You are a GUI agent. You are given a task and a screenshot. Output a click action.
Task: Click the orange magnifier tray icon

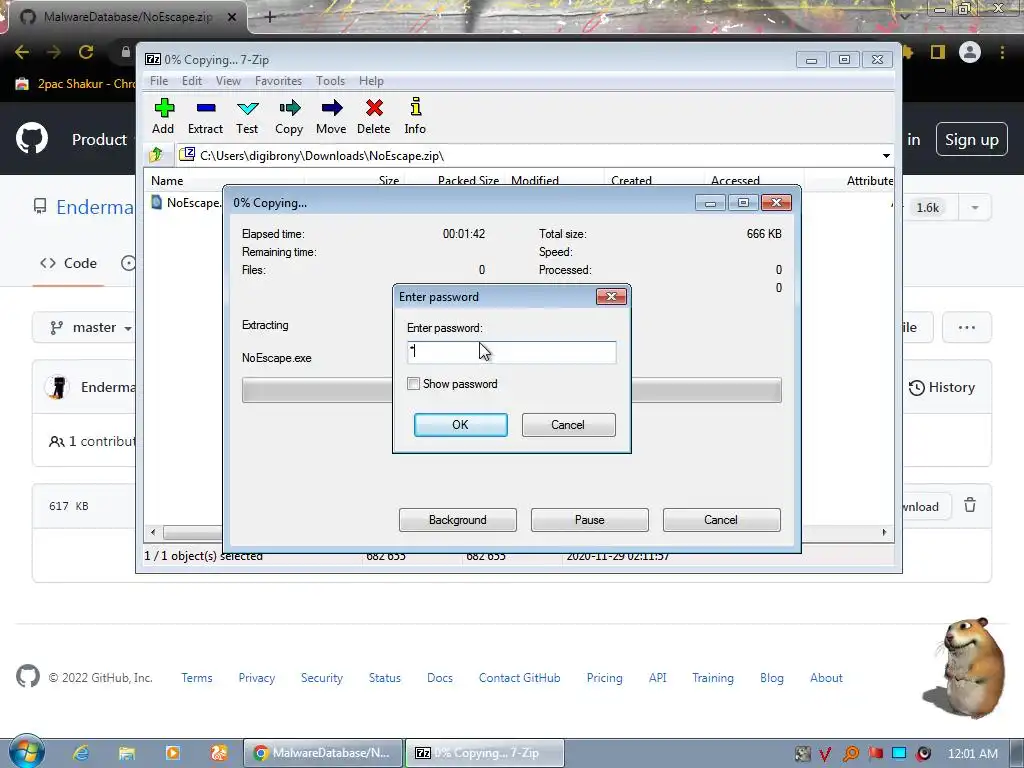[x=851, y=754]
